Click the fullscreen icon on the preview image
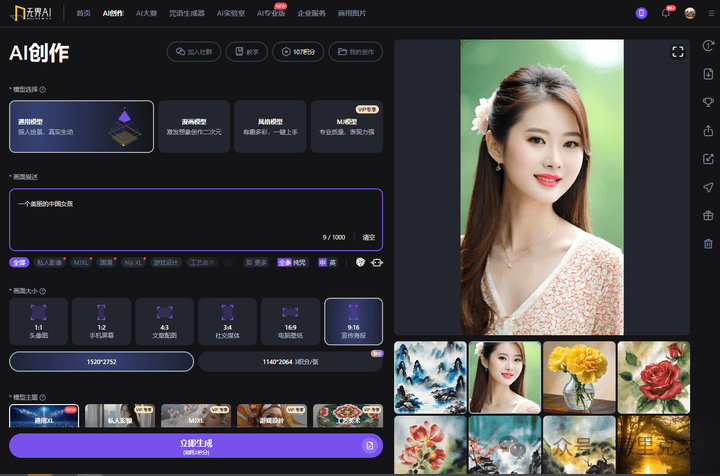The image size is (720, 476). pyautogui.click(x=678, y=52)
